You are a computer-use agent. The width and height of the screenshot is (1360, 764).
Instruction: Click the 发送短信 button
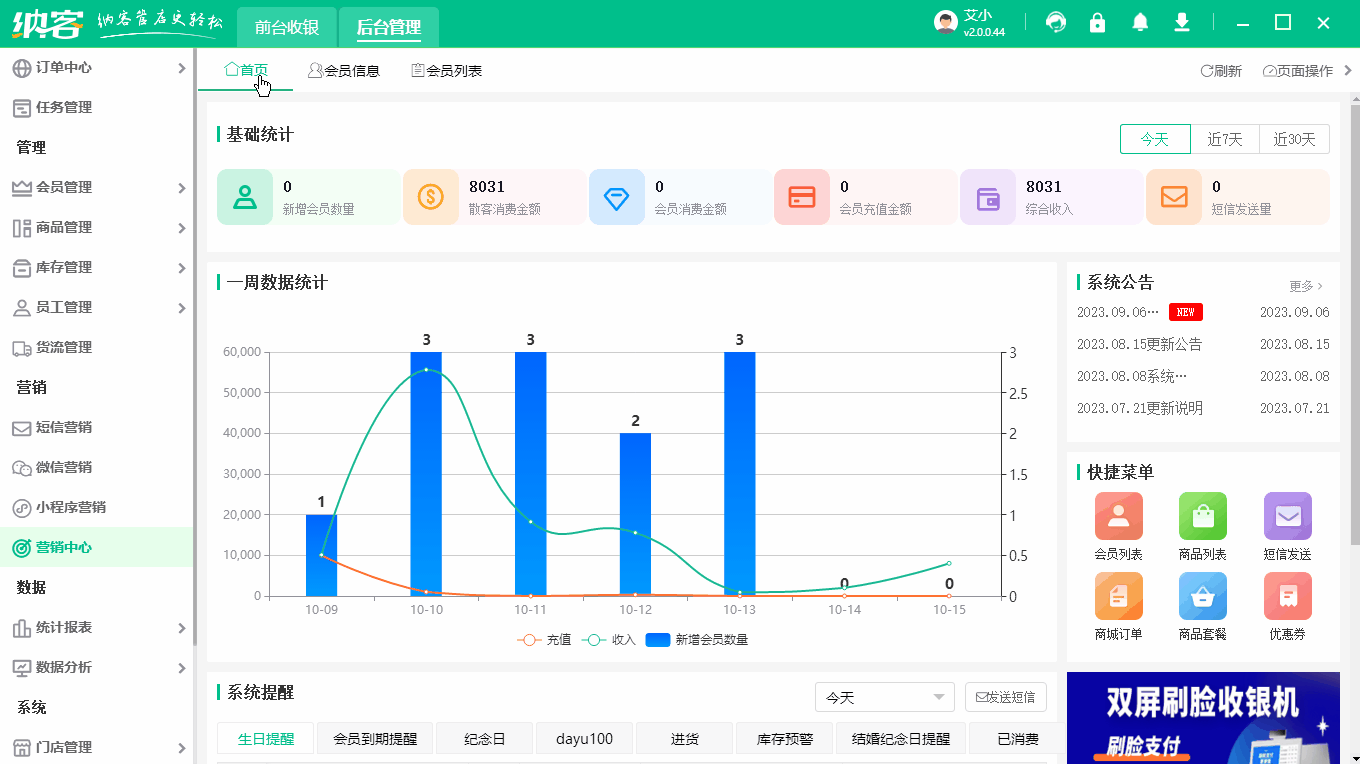[x=1005, y=696]
